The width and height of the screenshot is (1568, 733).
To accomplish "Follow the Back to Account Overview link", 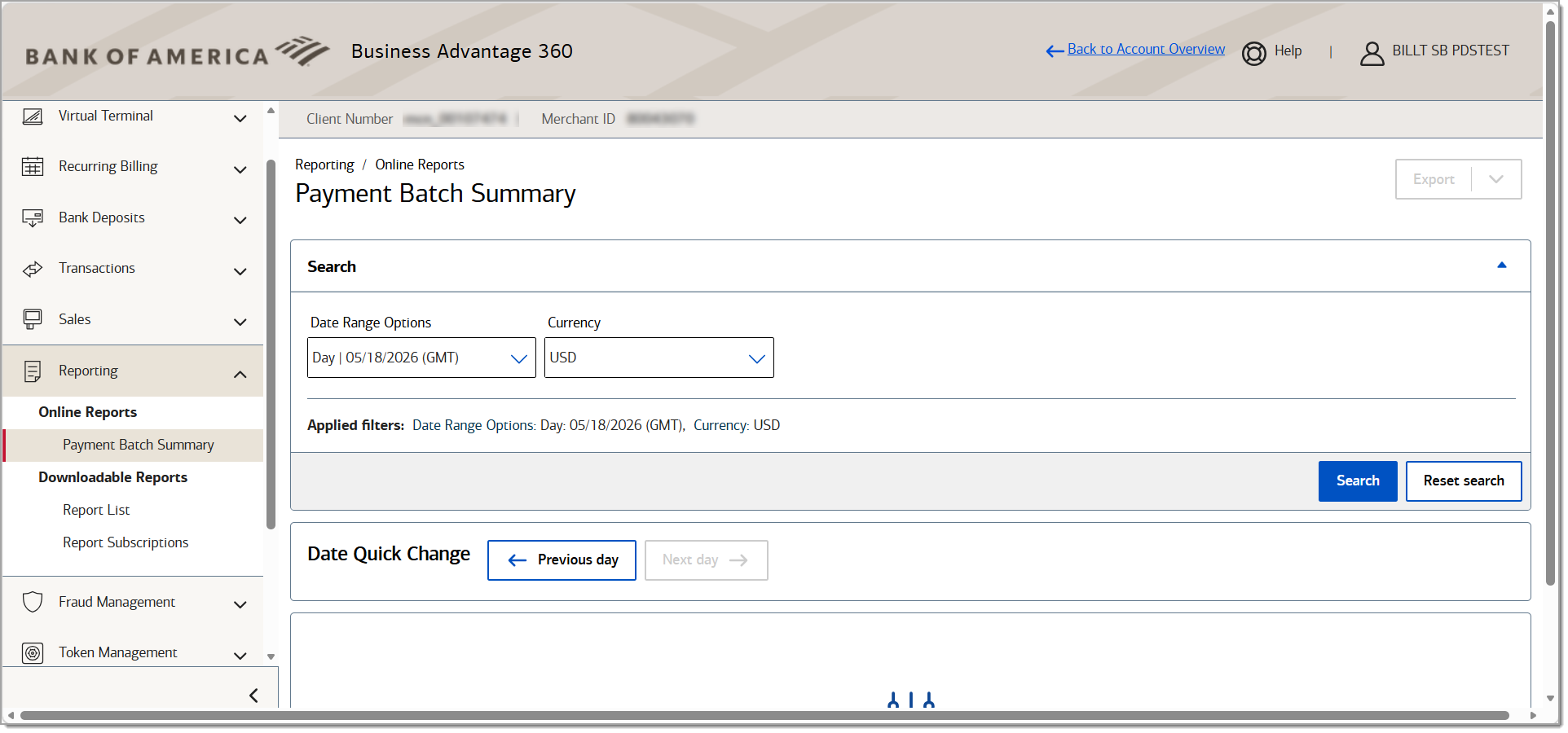I will 1146,49.
